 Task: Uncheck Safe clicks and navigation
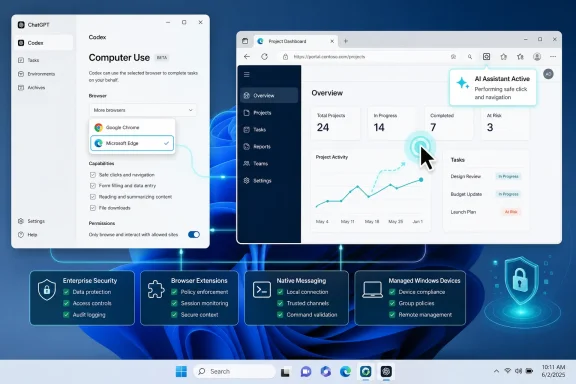(x=93, y=175)
